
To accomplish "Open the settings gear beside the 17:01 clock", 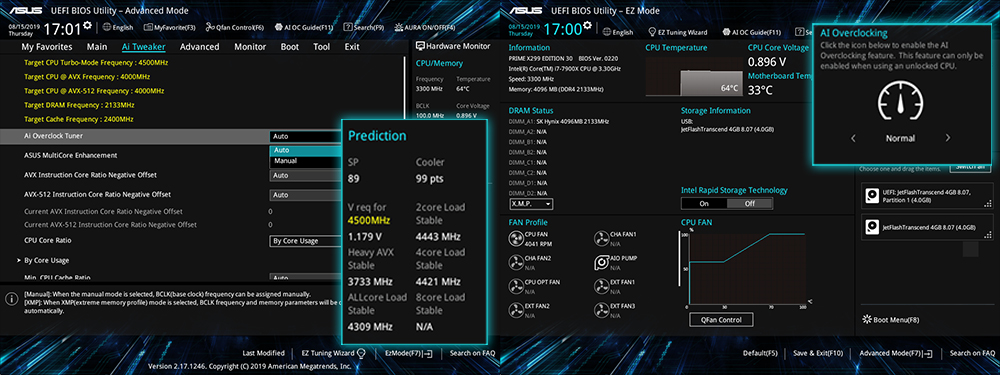I will click(x=87, y=25).
